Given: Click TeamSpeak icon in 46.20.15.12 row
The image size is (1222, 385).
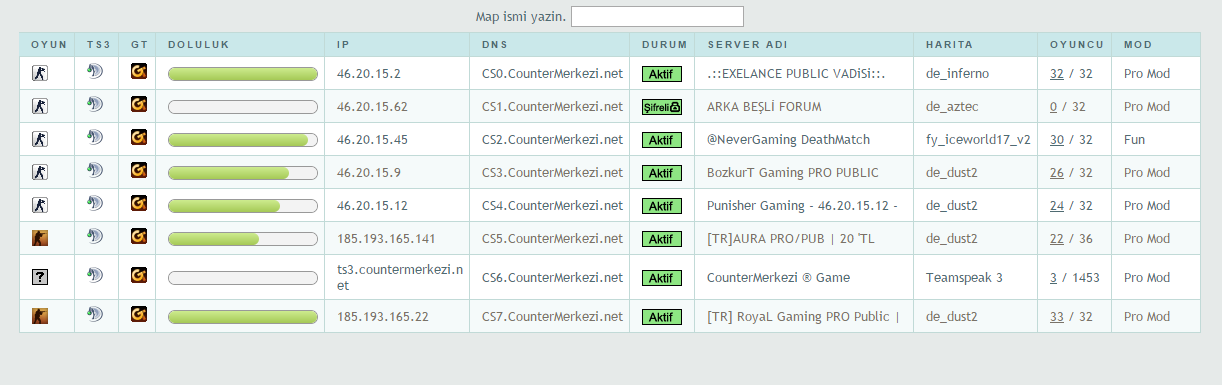Looking at the screenshot, I should tap(95, 204).
